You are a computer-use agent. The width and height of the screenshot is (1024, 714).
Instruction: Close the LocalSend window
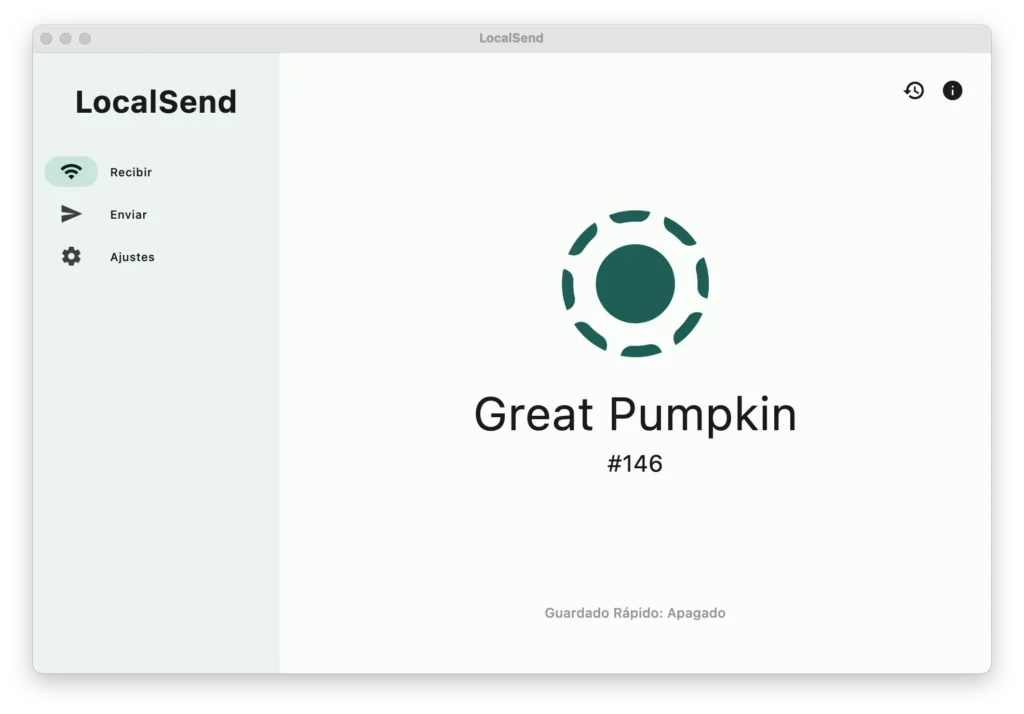pos(46,39)
